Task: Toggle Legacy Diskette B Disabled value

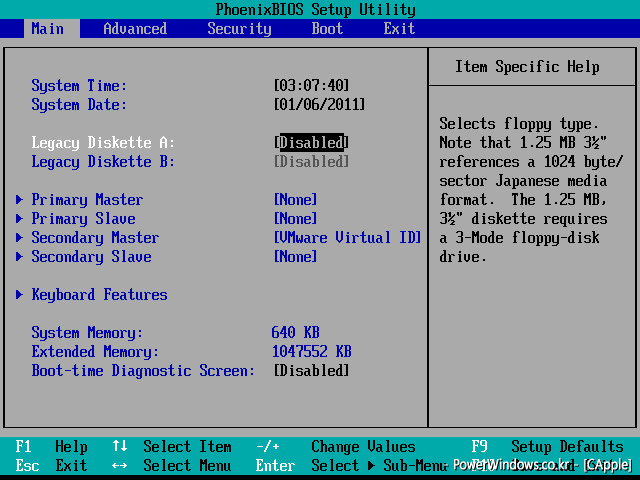Action: click(x=311, y=162)
